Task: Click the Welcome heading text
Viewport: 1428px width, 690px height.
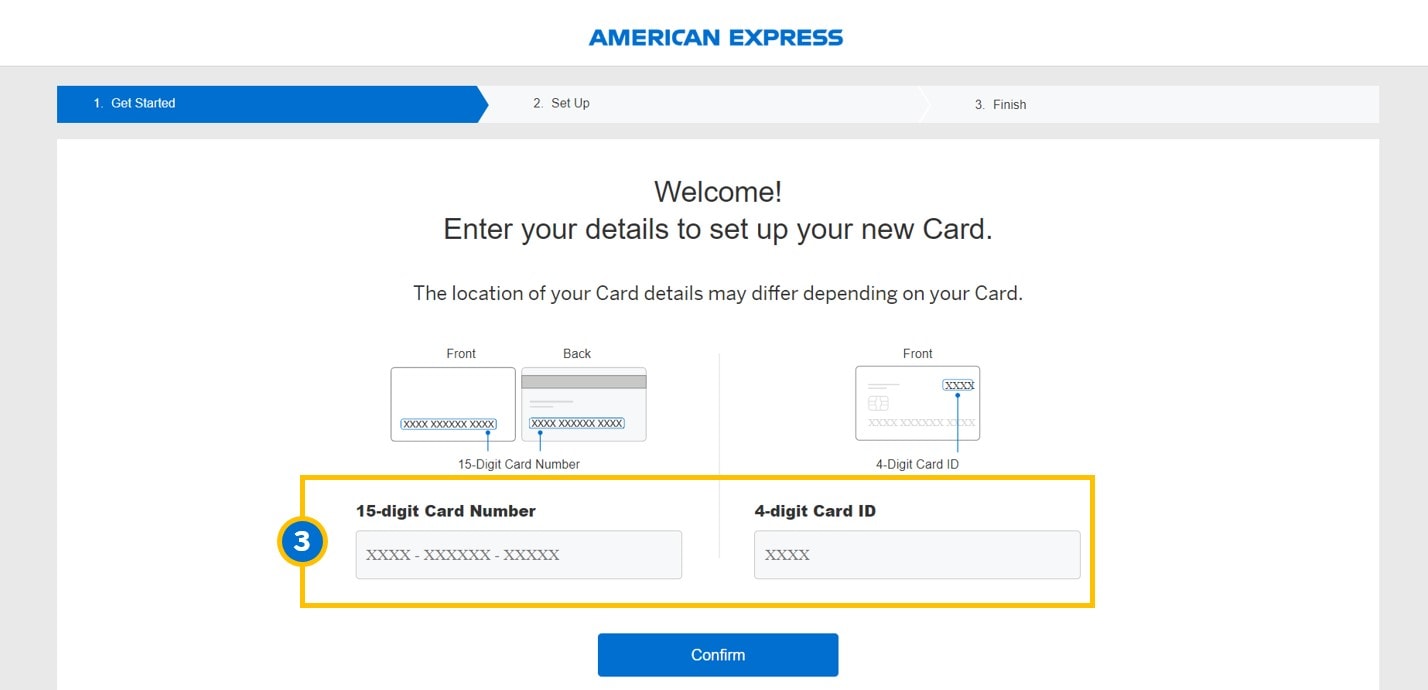Action: click(717, 191)
